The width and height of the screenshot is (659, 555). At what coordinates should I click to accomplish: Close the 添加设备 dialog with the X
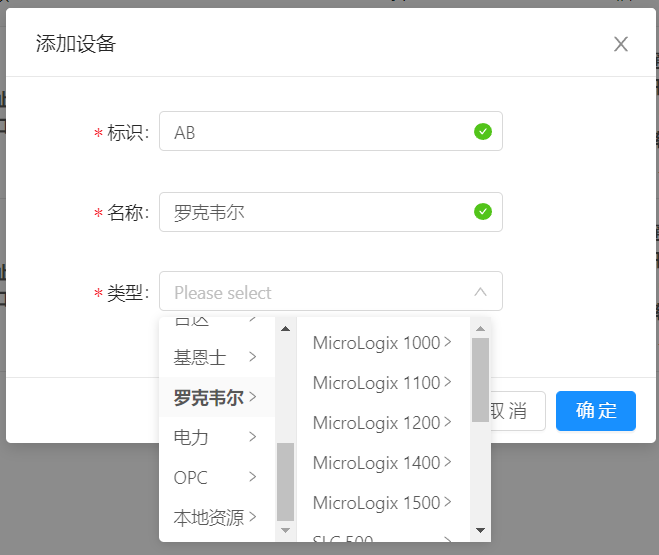coord(621,44)
